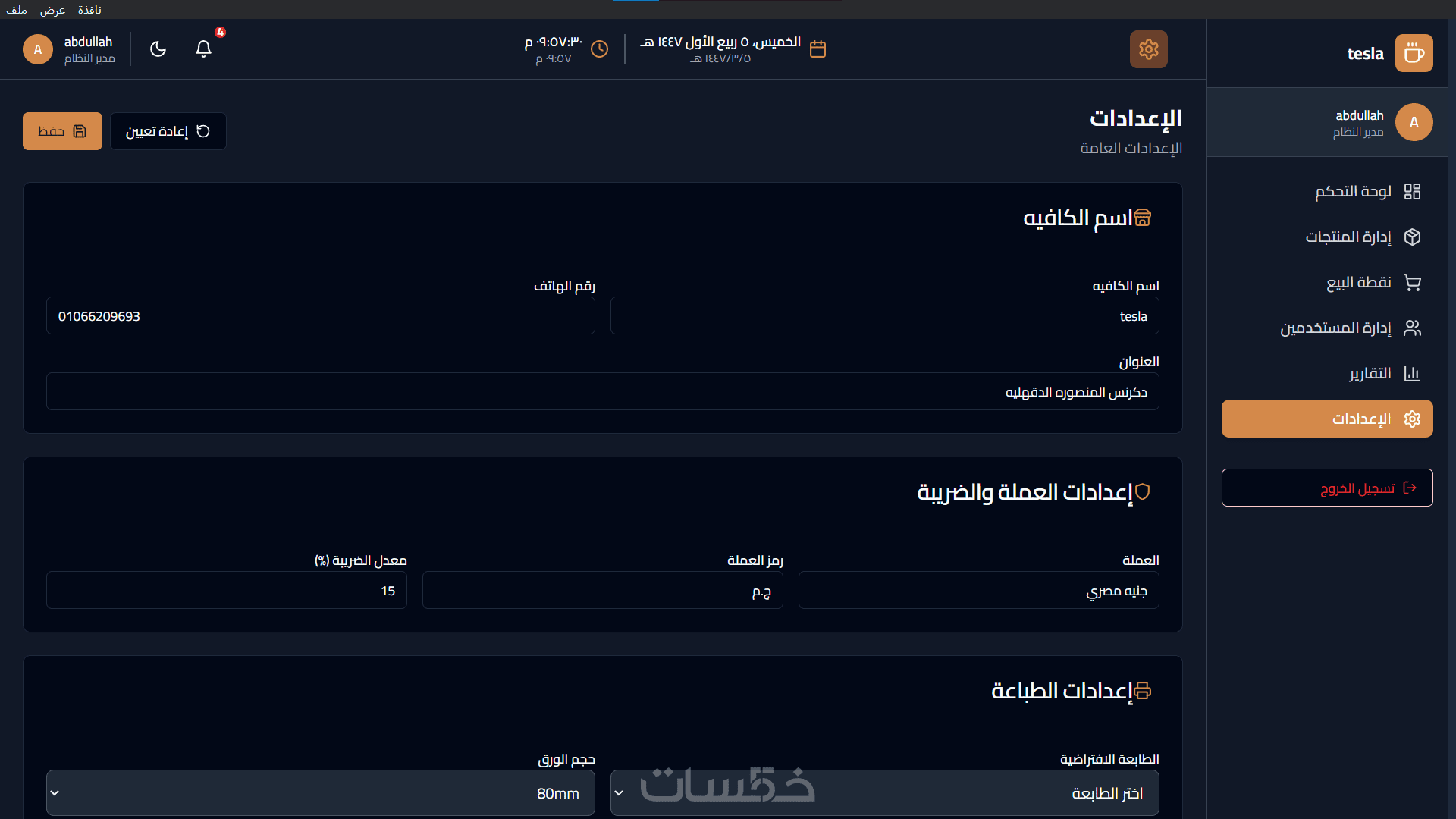This screenshot has width=1456, height=819.
Task: Toggle dark mode with the moon icon
Action: 158,49
